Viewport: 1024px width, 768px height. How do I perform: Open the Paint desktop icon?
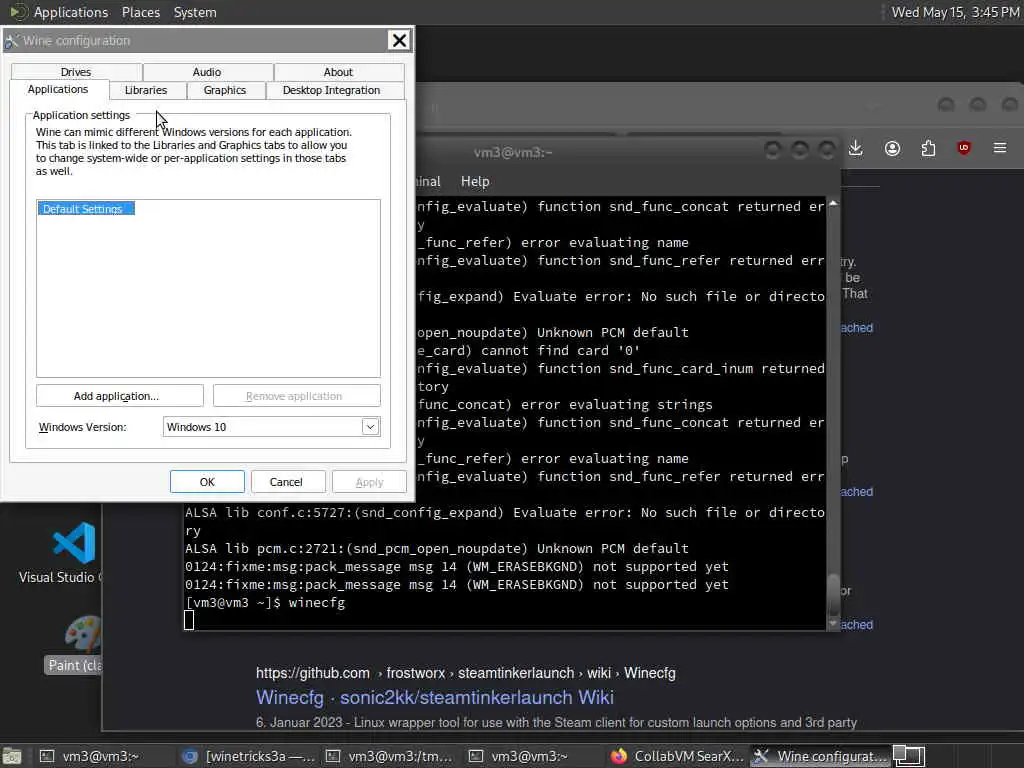(74, 644)
